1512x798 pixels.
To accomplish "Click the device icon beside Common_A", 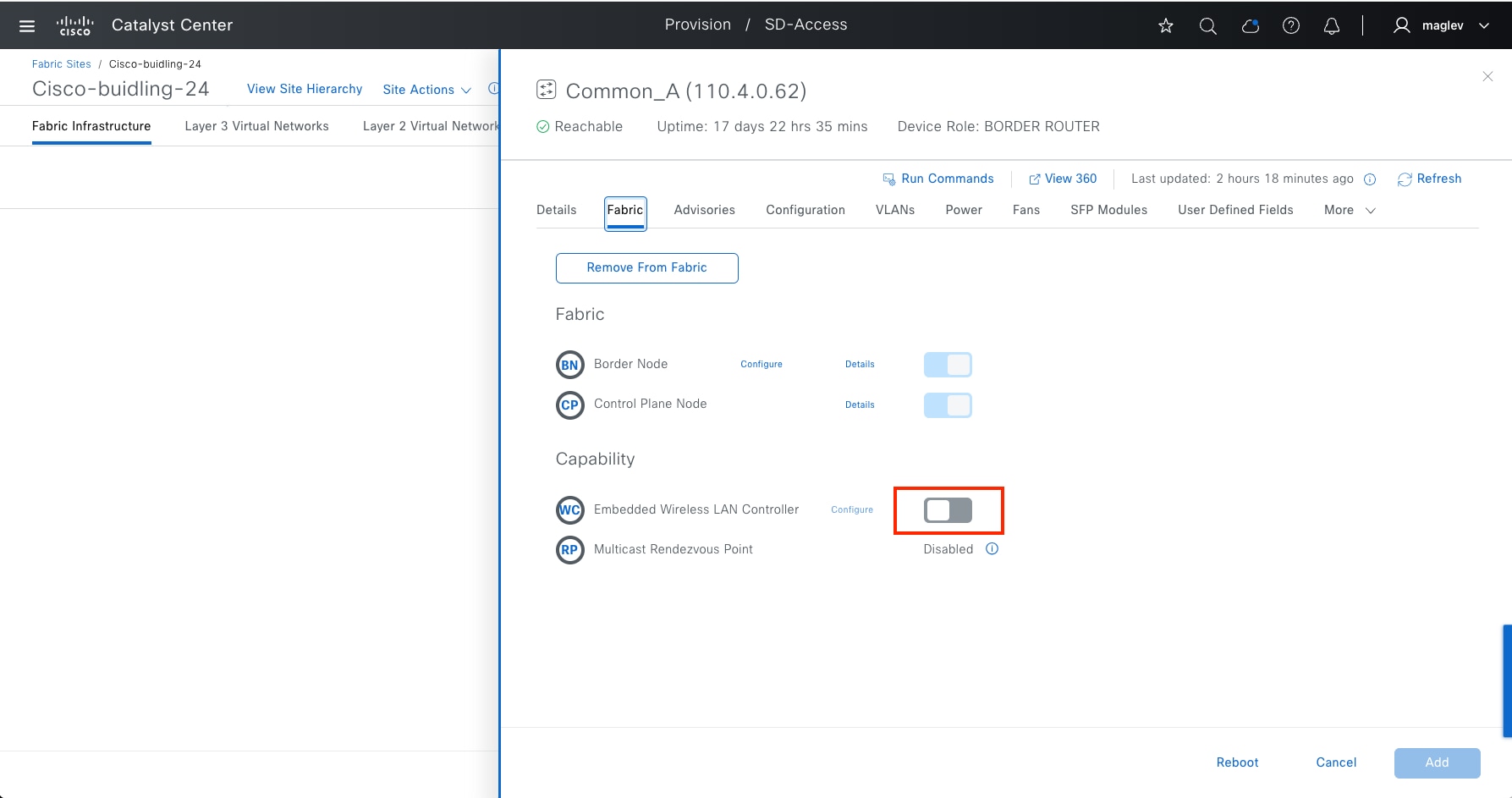I will 547,90.
